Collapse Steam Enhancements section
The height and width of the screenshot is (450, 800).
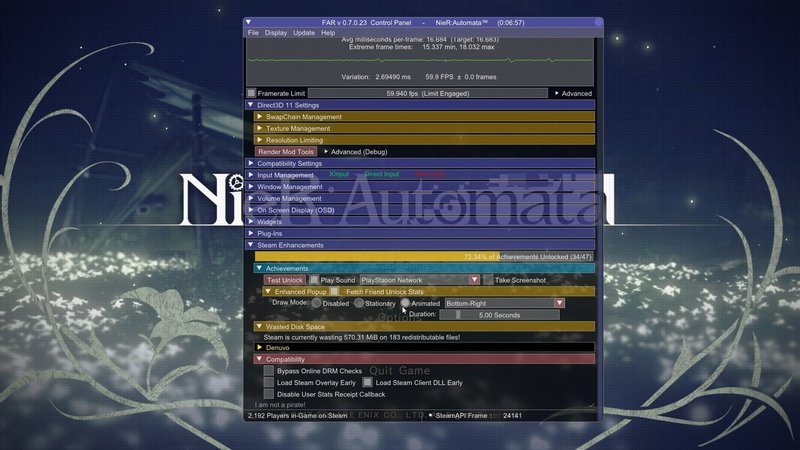421,245
